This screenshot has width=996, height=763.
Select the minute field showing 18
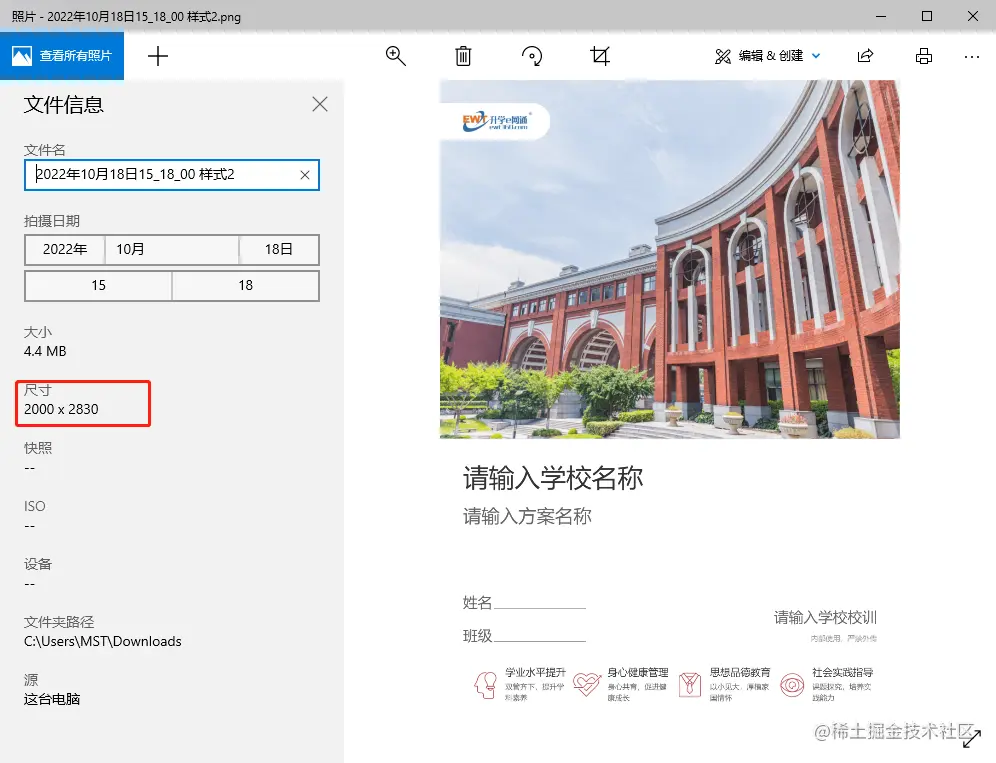tap(245, 286)
